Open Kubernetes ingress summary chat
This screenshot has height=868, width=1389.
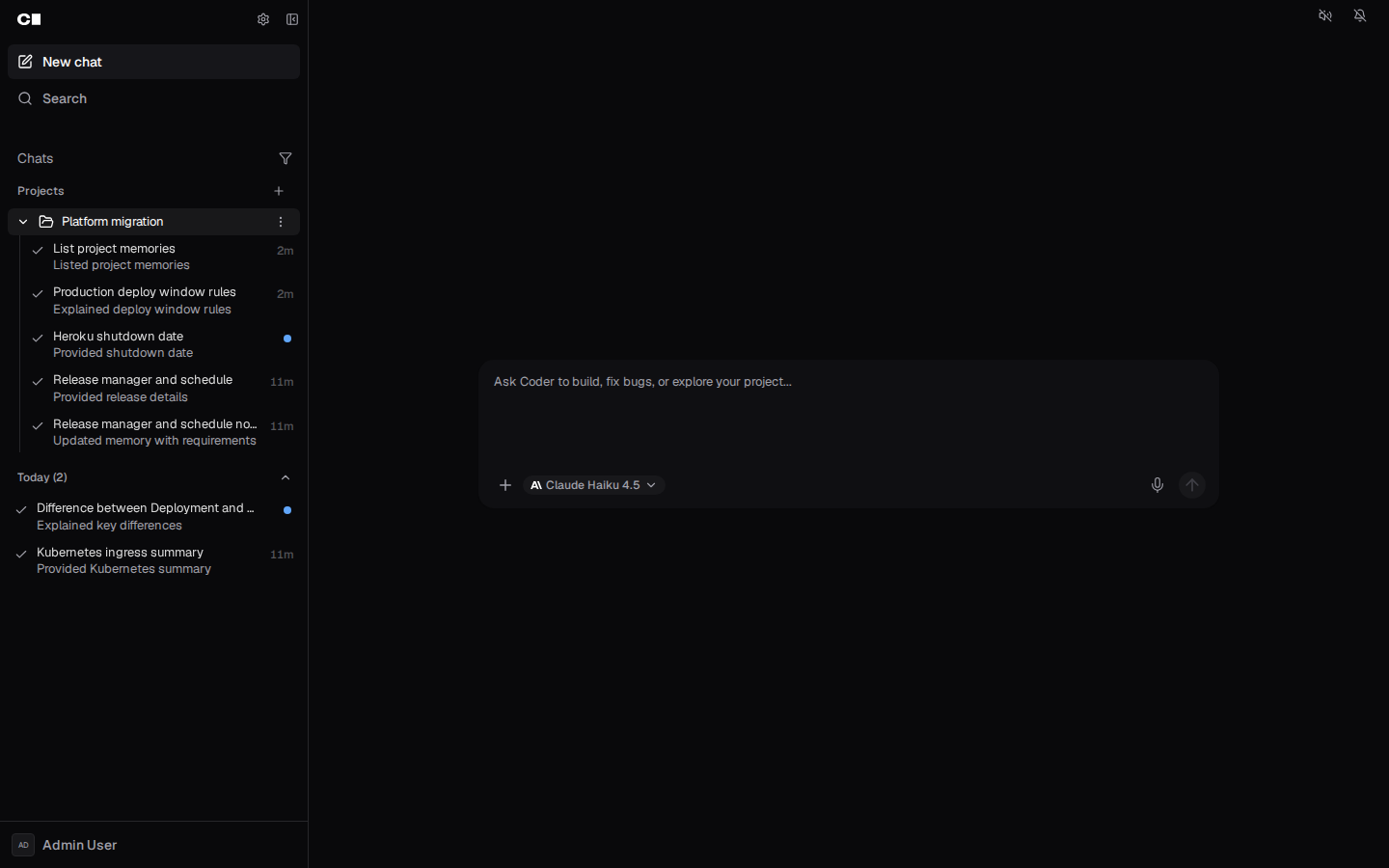tap(154, 560)
